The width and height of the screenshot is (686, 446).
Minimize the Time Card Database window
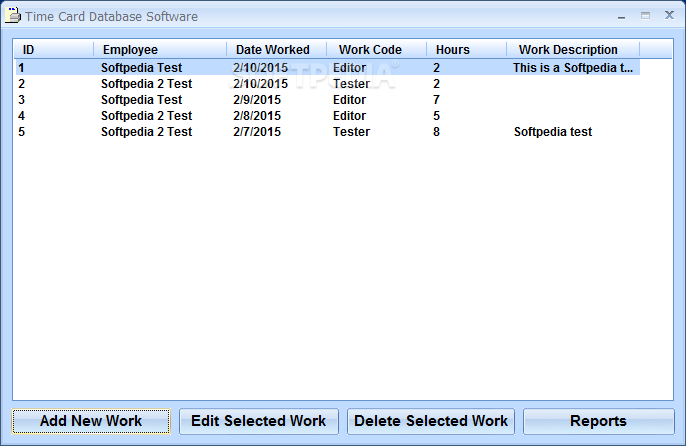621,16
